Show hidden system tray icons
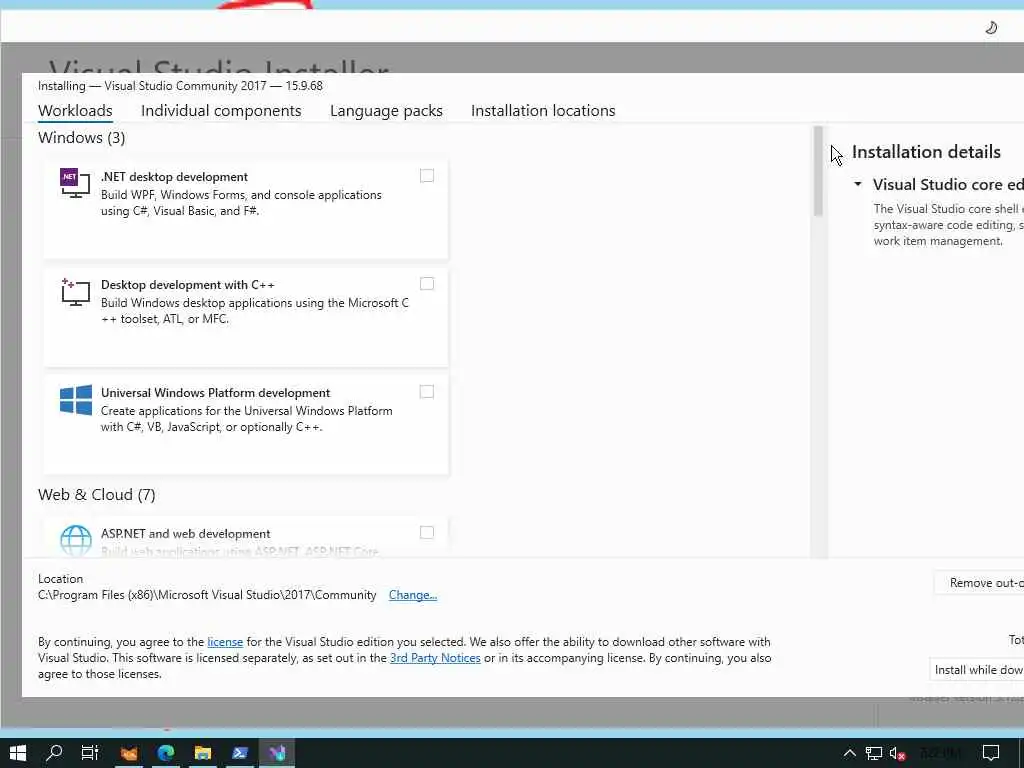Viewport: 1024px width, 768px height. coord(849,754)
